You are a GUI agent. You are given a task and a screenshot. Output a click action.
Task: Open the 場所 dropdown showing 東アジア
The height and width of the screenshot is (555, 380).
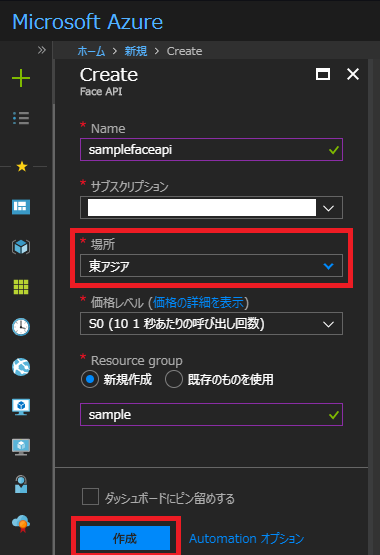tap(211, 265)
